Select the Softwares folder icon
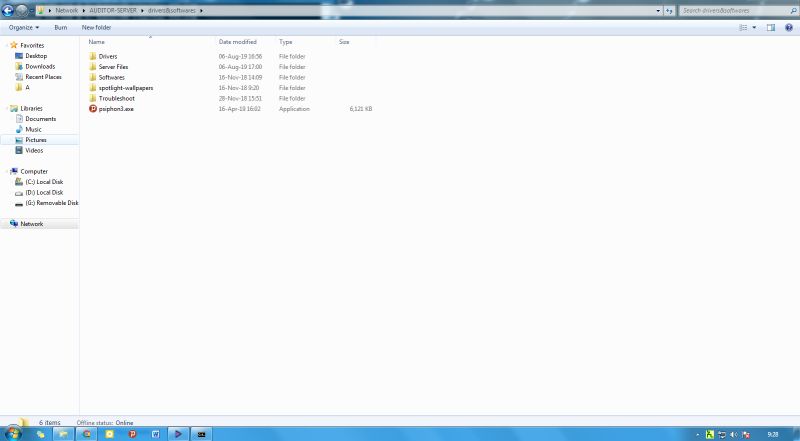Image resolution: width=800 pixels, height=441 pixels. click(x=92, y=77)
